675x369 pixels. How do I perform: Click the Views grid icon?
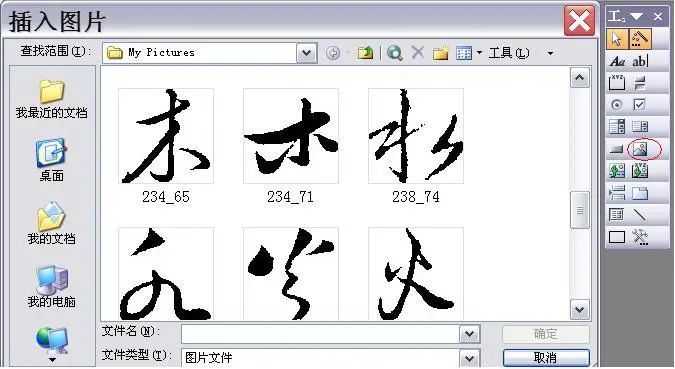click(x=464, y=53)
